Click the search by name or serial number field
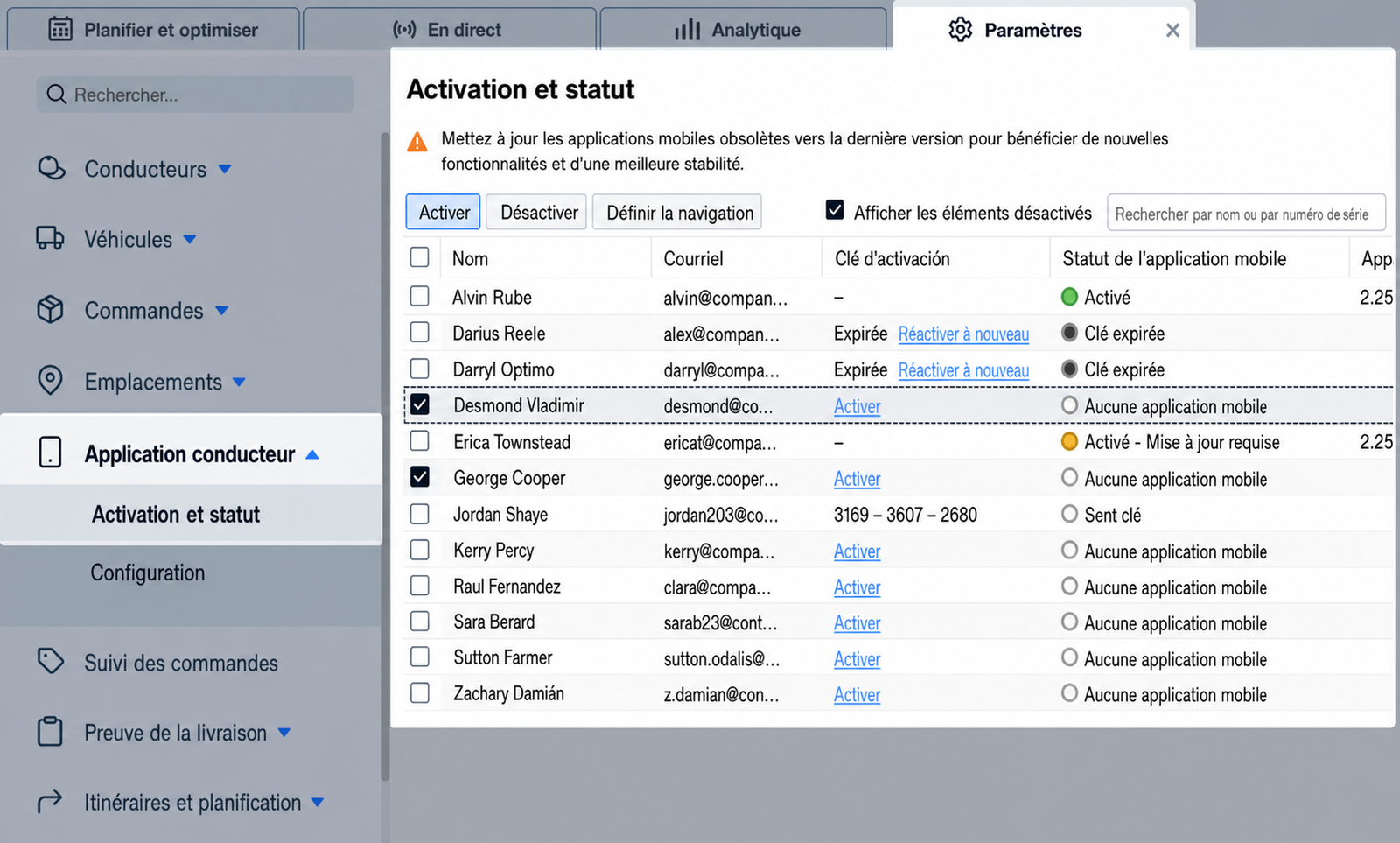The width and height of the screenshot is (1400, 843). 1246,213
